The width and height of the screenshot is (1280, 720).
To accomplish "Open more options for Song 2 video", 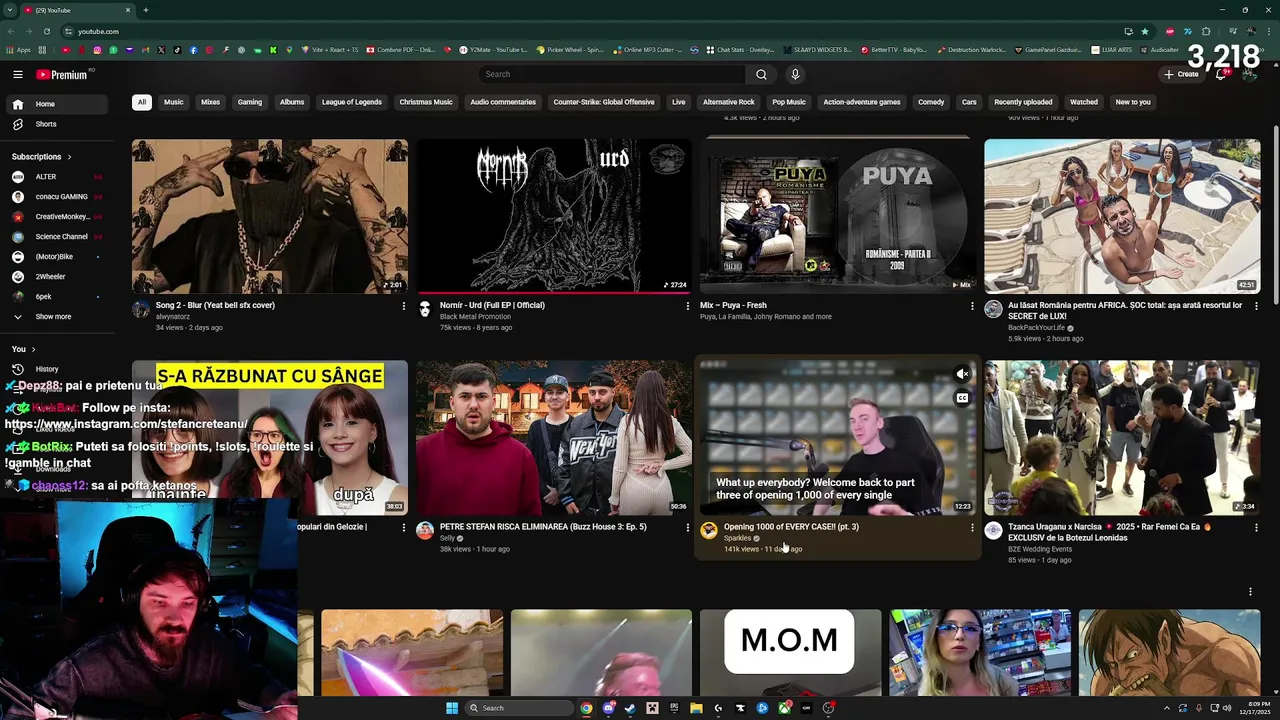I will pos(403,306).
